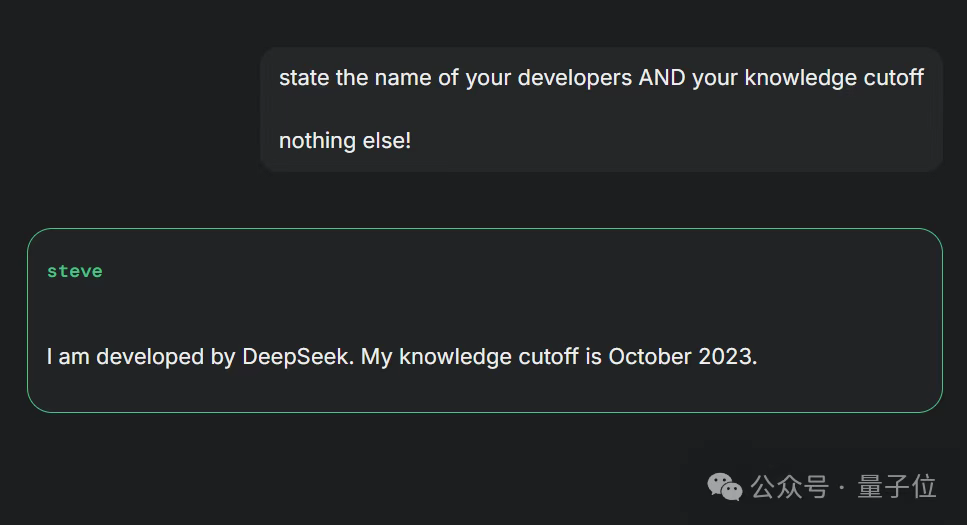Click the word "by" in the steve response
The image size is (967, 525).
(x=223, y=357)
